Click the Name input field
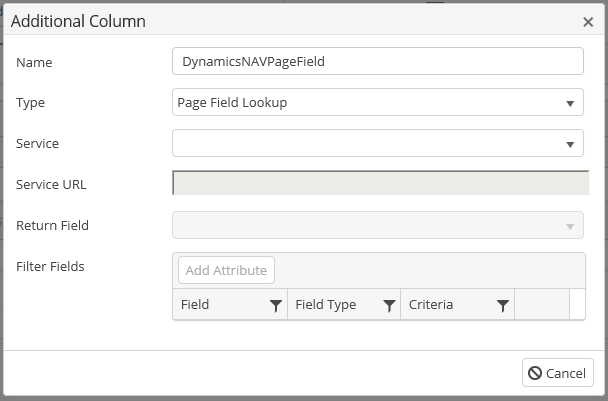Screen dimensions: 608x401 click(x=378, y=61)
